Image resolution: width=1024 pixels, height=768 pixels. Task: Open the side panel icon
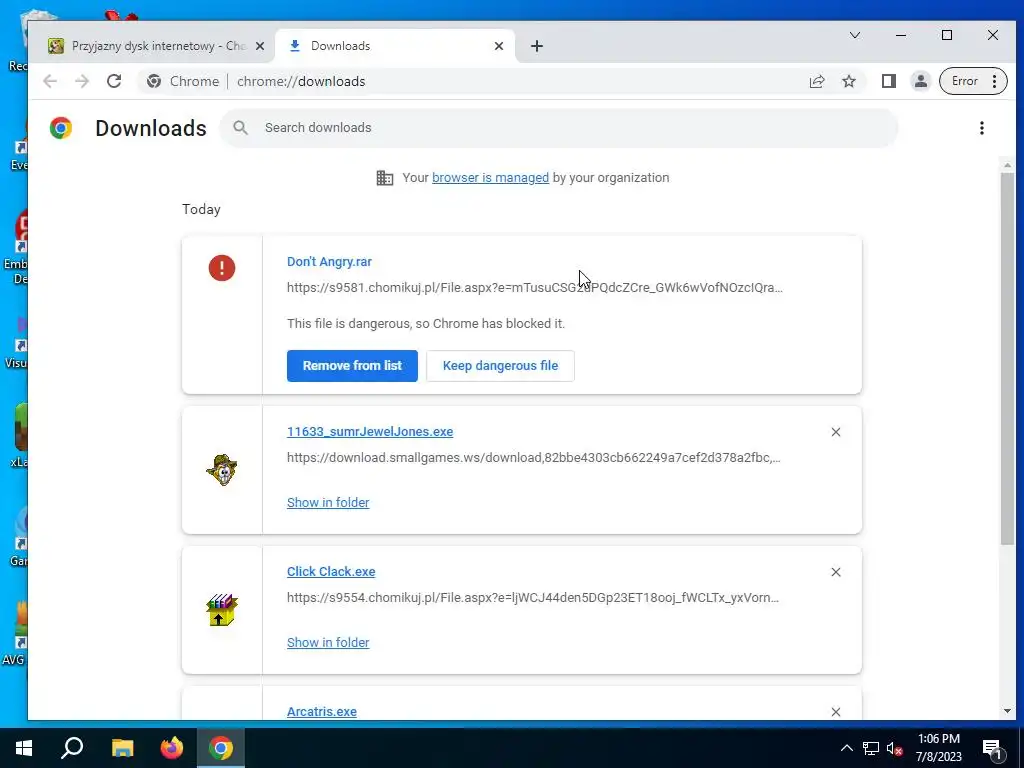(x=888, y=81)
